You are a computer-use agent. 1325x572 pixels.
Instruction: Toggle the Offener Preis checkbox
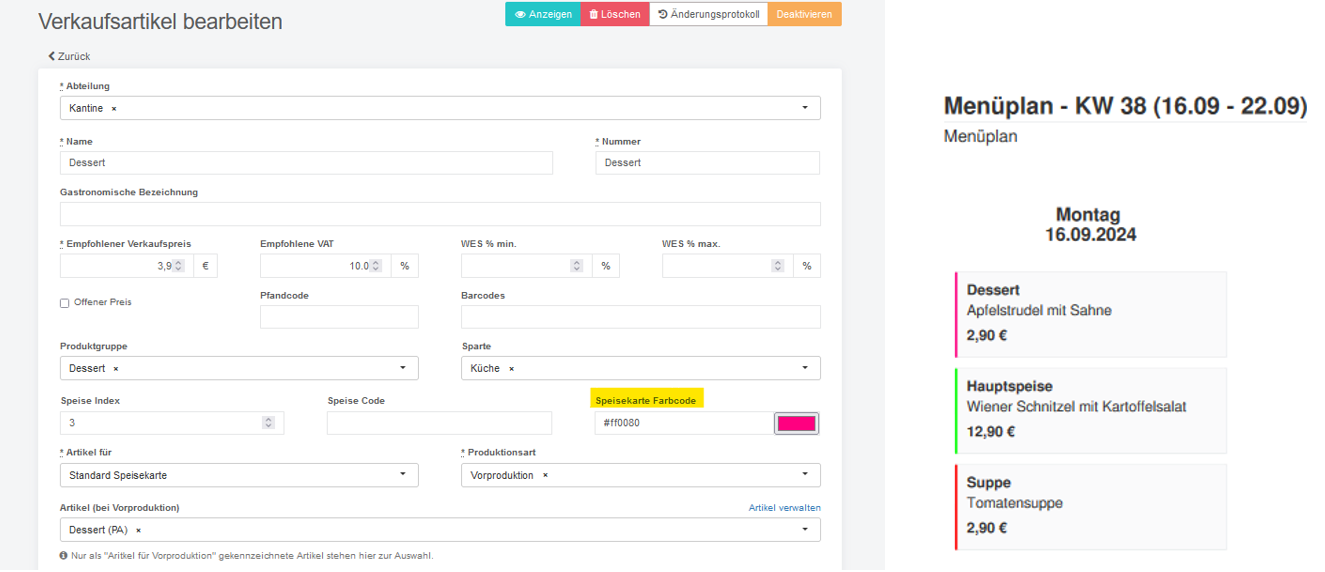pos(65,303)
